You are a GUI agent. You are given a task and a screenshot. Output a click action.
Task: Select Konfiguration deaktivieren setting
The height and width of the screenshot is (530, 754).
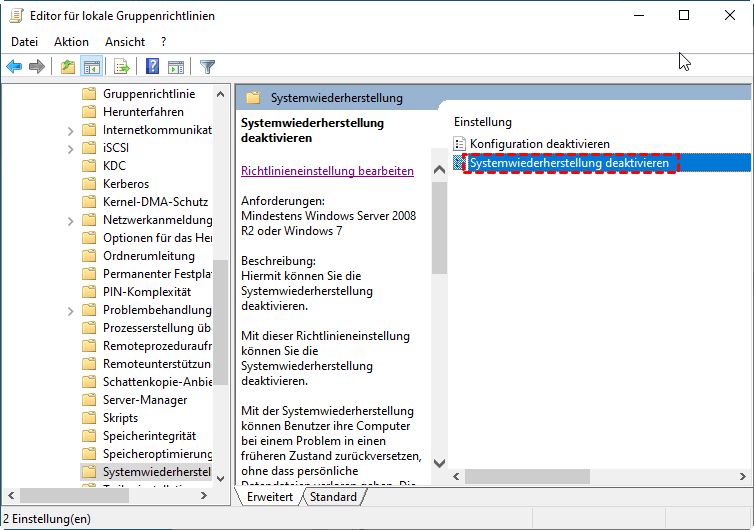540,143
